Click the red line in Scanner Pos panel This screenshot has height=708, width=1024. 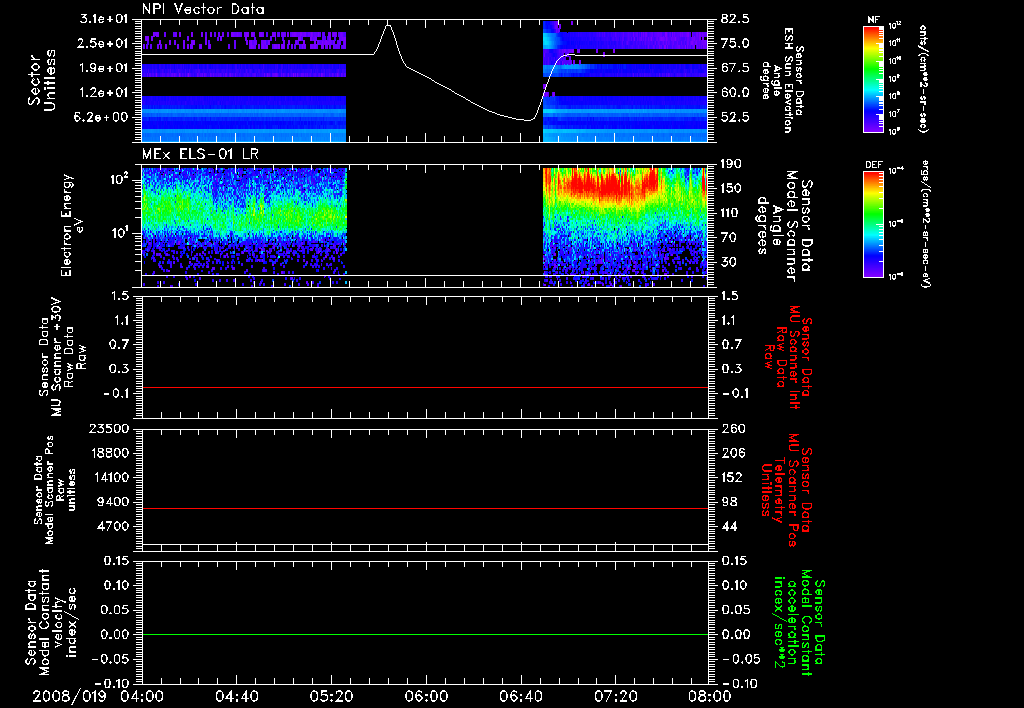pos(425,508)
